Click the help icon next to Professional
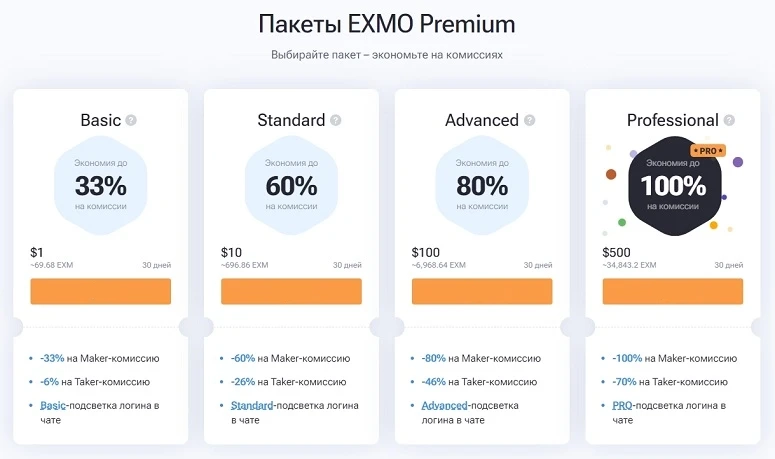The height and width of the screenshot is (459, 775). click(x=729, y=121)
